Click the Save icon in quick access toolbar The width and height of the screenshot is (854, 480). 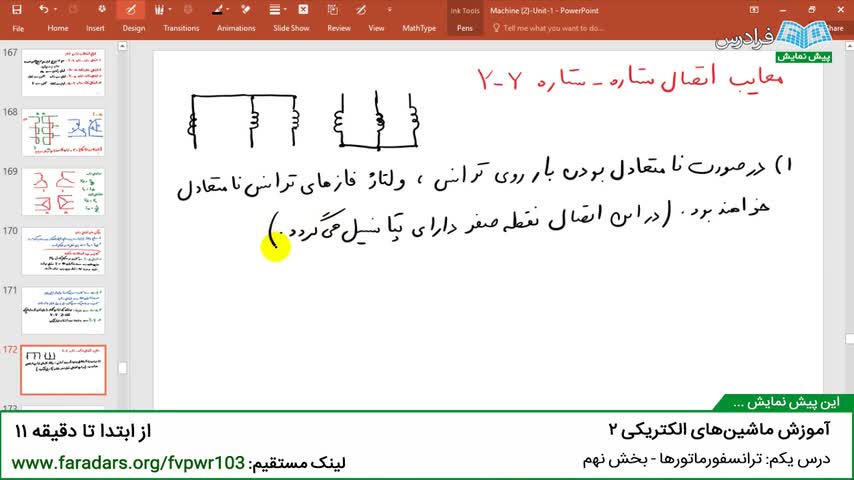pos(17,9)
